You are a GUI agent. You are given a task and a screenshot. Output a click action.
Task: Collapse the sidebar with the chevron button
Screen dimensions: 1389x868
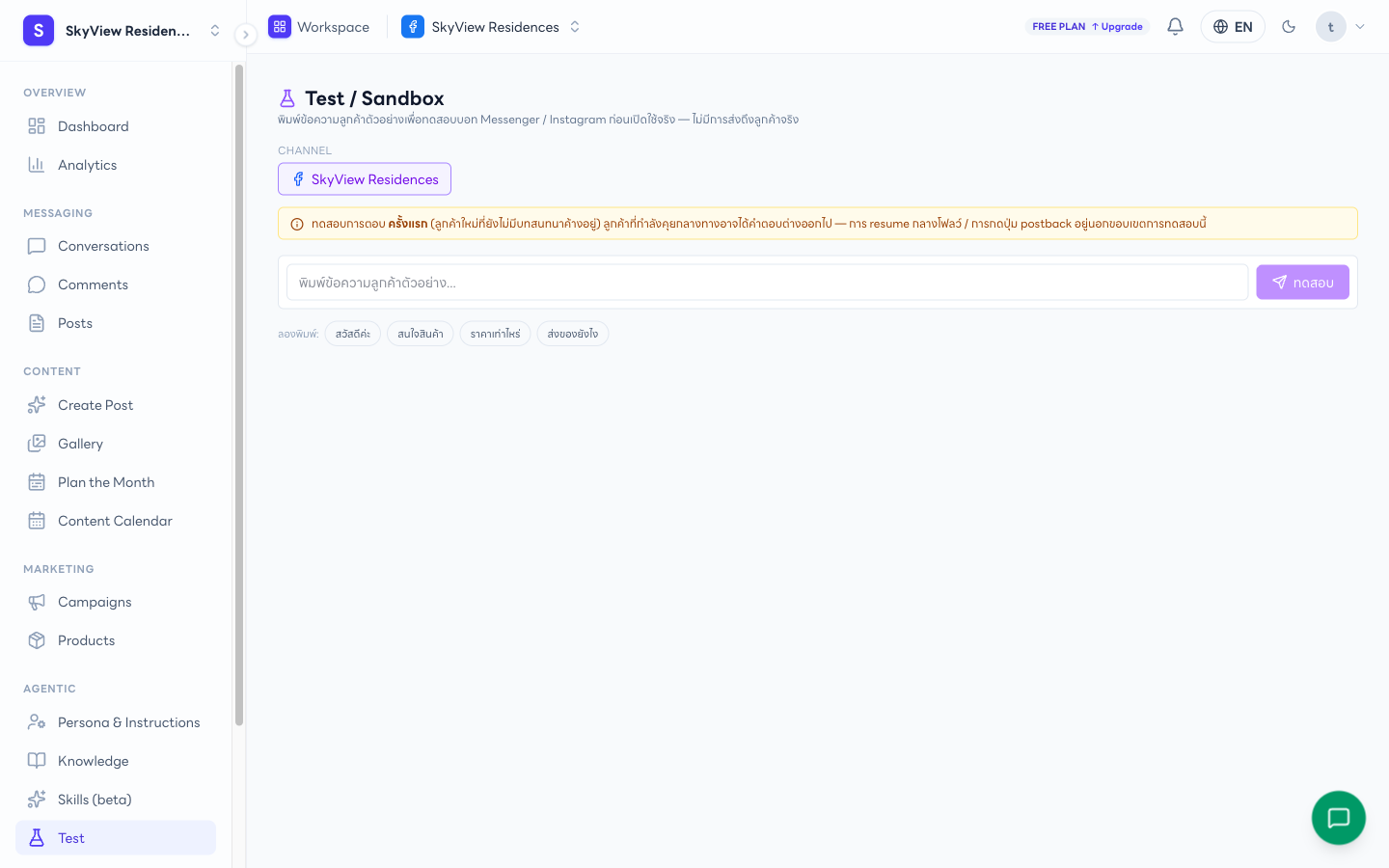pos(246,35)
